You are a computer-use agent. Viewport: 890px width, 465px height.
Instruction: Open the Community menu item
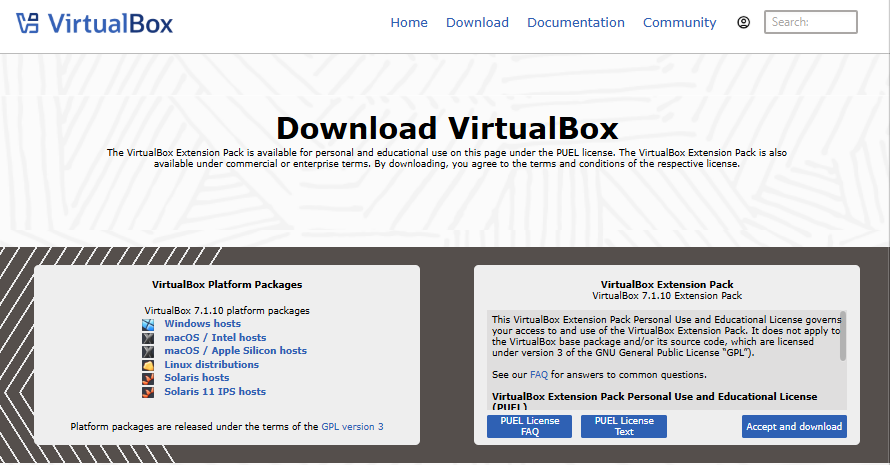coord(679,23)
